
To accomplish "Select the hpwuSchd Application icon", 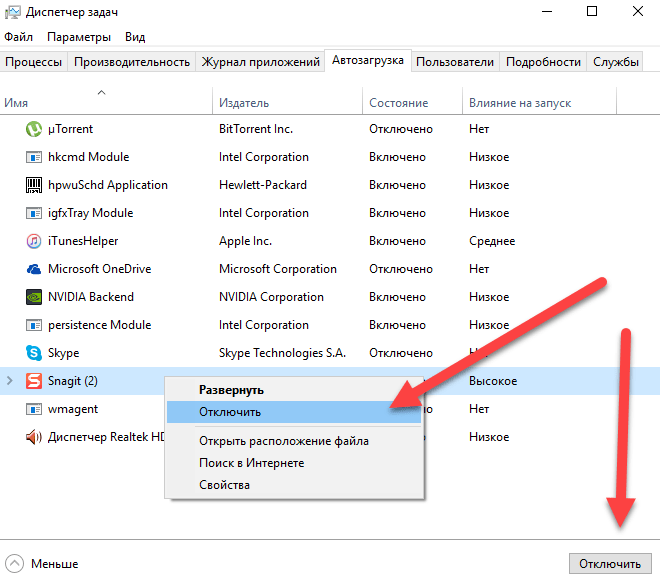I will [x=31, y=185].
